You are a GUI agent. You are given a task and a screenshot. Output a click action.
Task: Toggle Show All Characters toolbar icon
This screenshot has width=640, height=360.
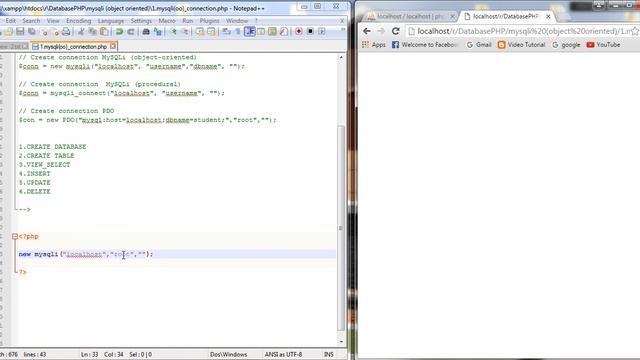click(x=238, y=31)
